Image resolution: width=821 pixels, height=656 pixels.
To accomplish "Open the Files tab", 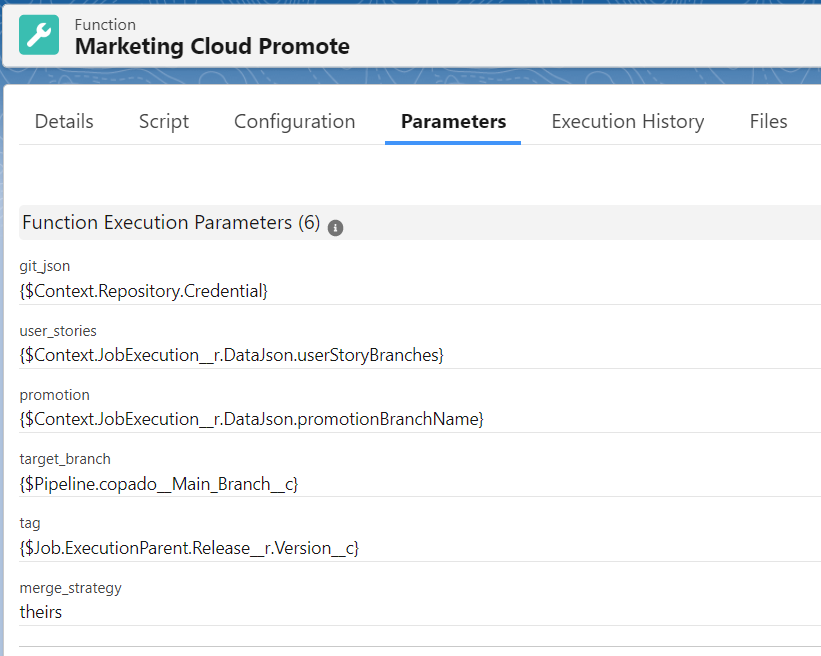I will (768, 121).
